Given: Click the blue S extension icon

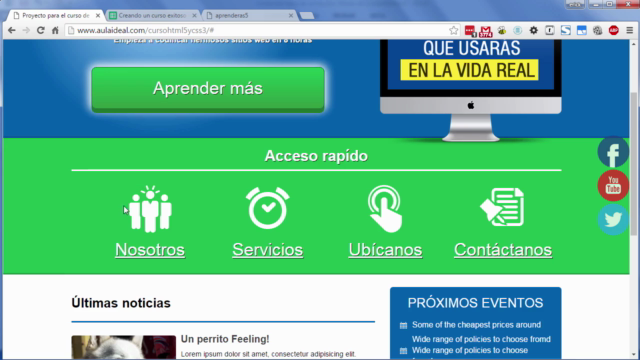Looking at the screenshot, I should point(566,30).
